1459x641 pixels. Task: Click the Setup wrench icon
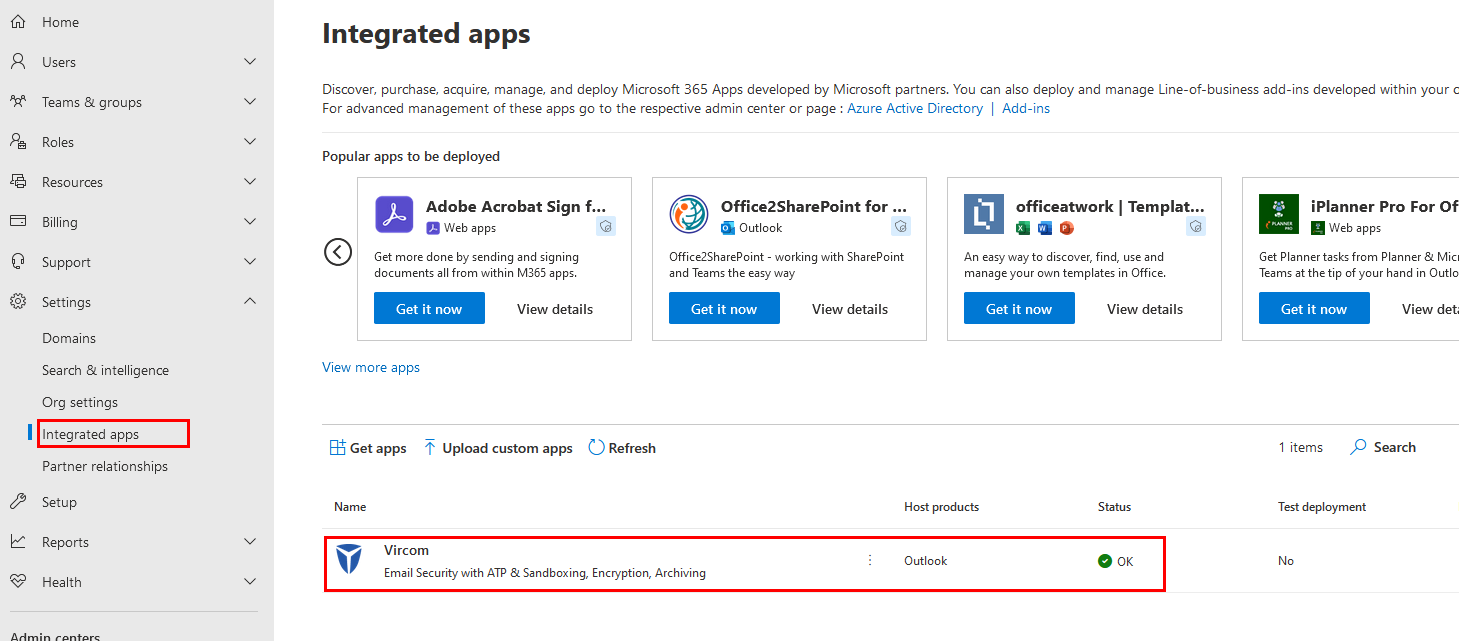pyautogui.click(x=18, y=502)
